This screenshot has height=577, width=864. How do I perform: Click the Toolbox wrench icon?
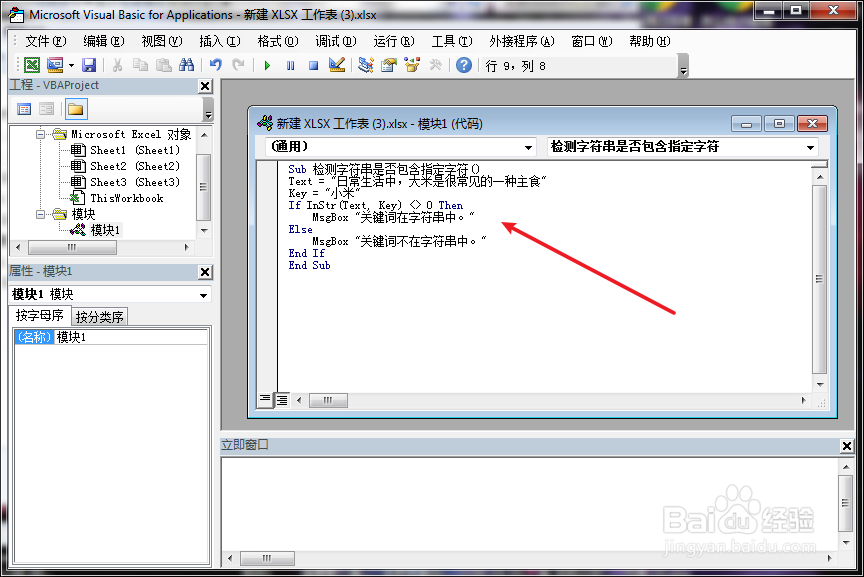click(x=435, y=65)
